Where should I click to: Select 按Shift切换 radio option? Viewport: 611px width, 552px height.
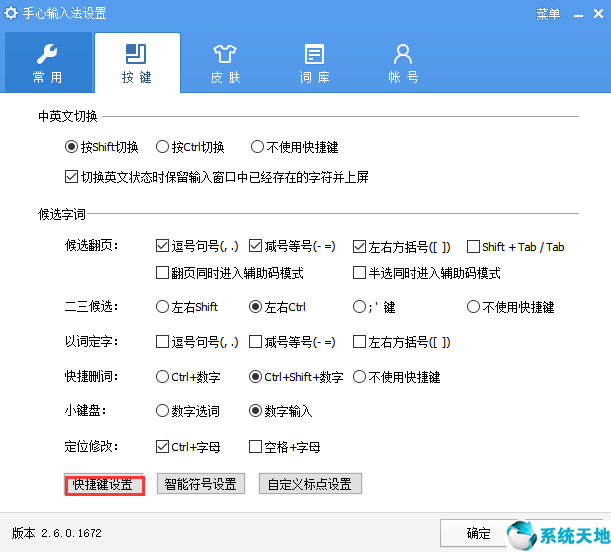coord(101,147)
